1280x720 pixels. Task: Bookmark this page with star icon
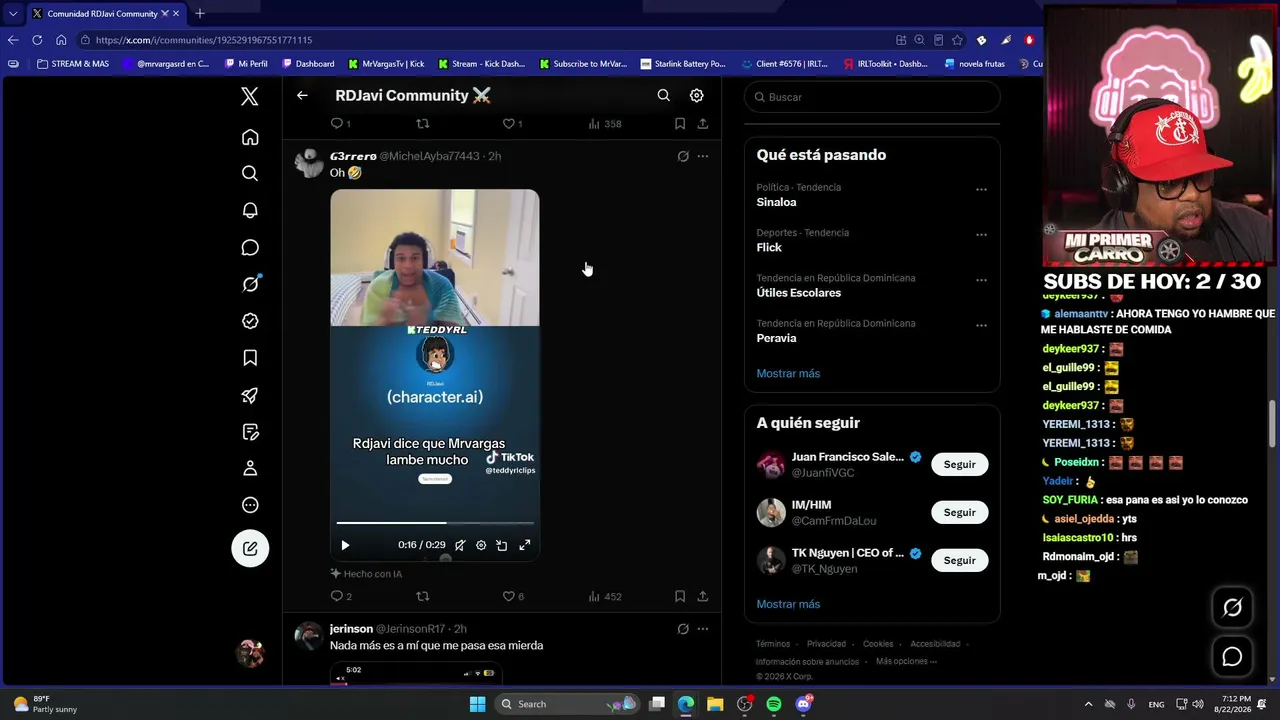pos(957,40)
